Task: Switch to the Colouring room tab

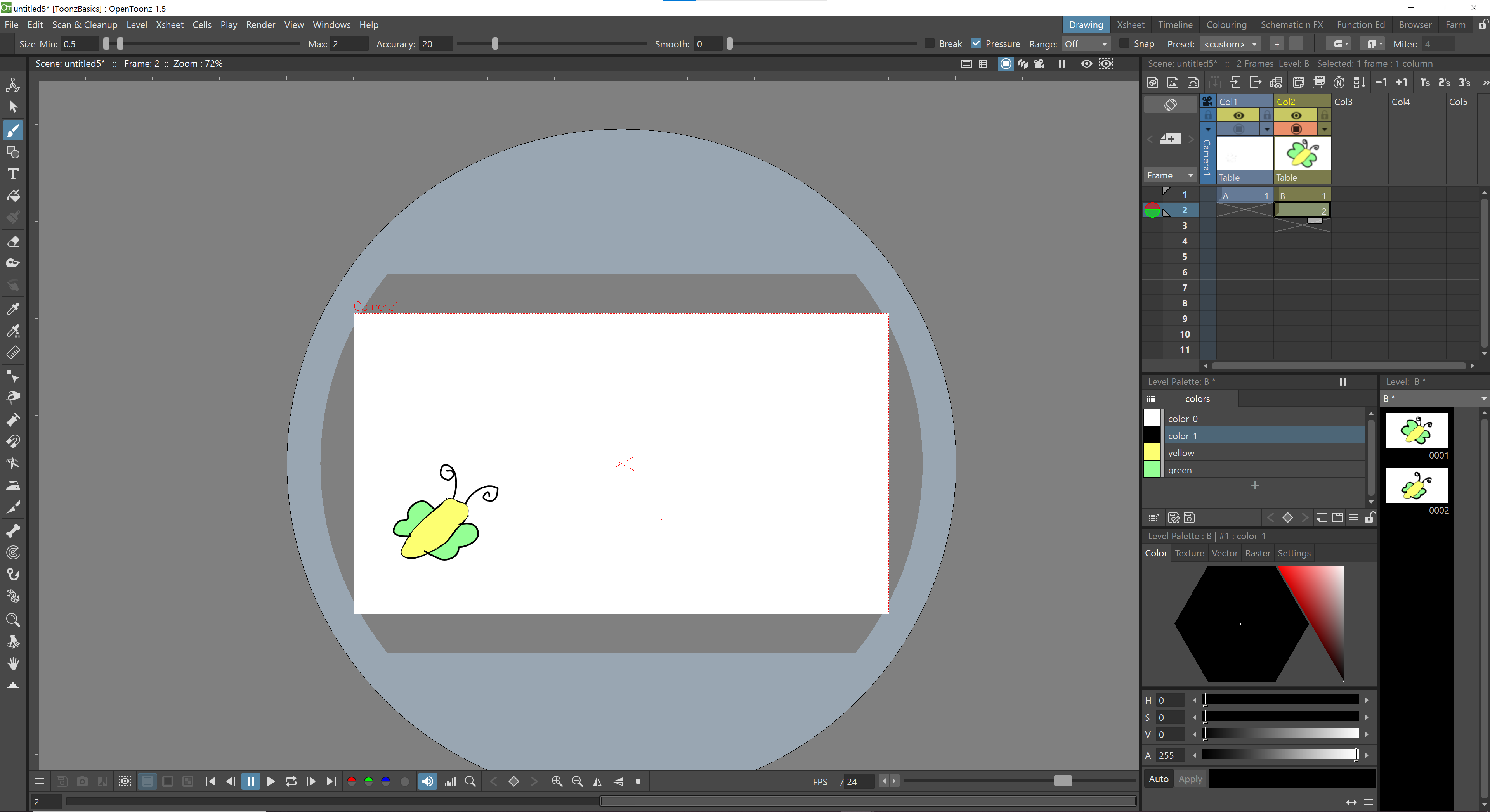Action: 1226,25
